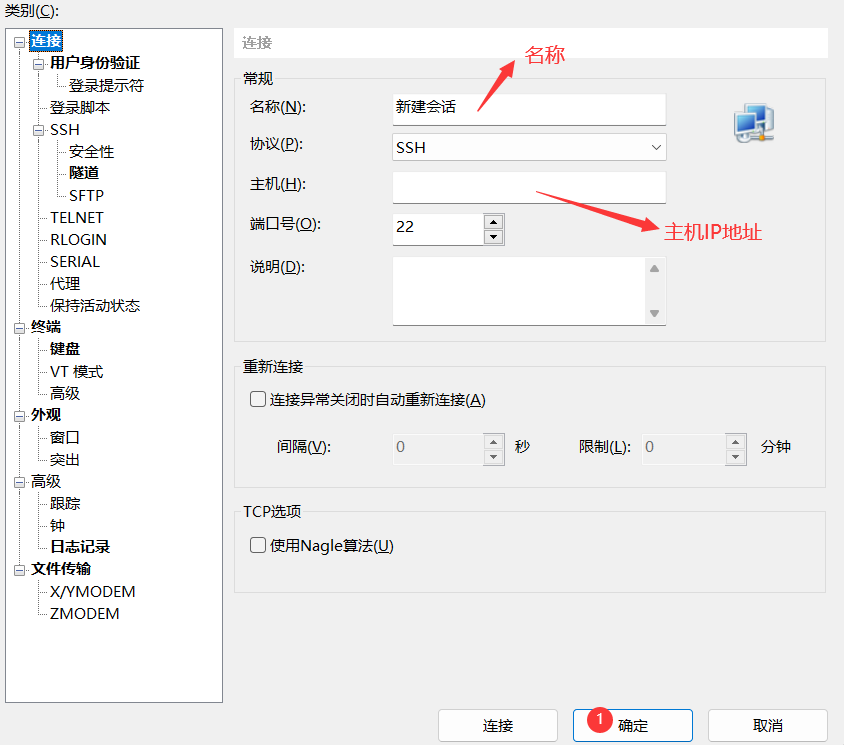
Task: Select the 文件传输 category
Action: coord(61,569)
